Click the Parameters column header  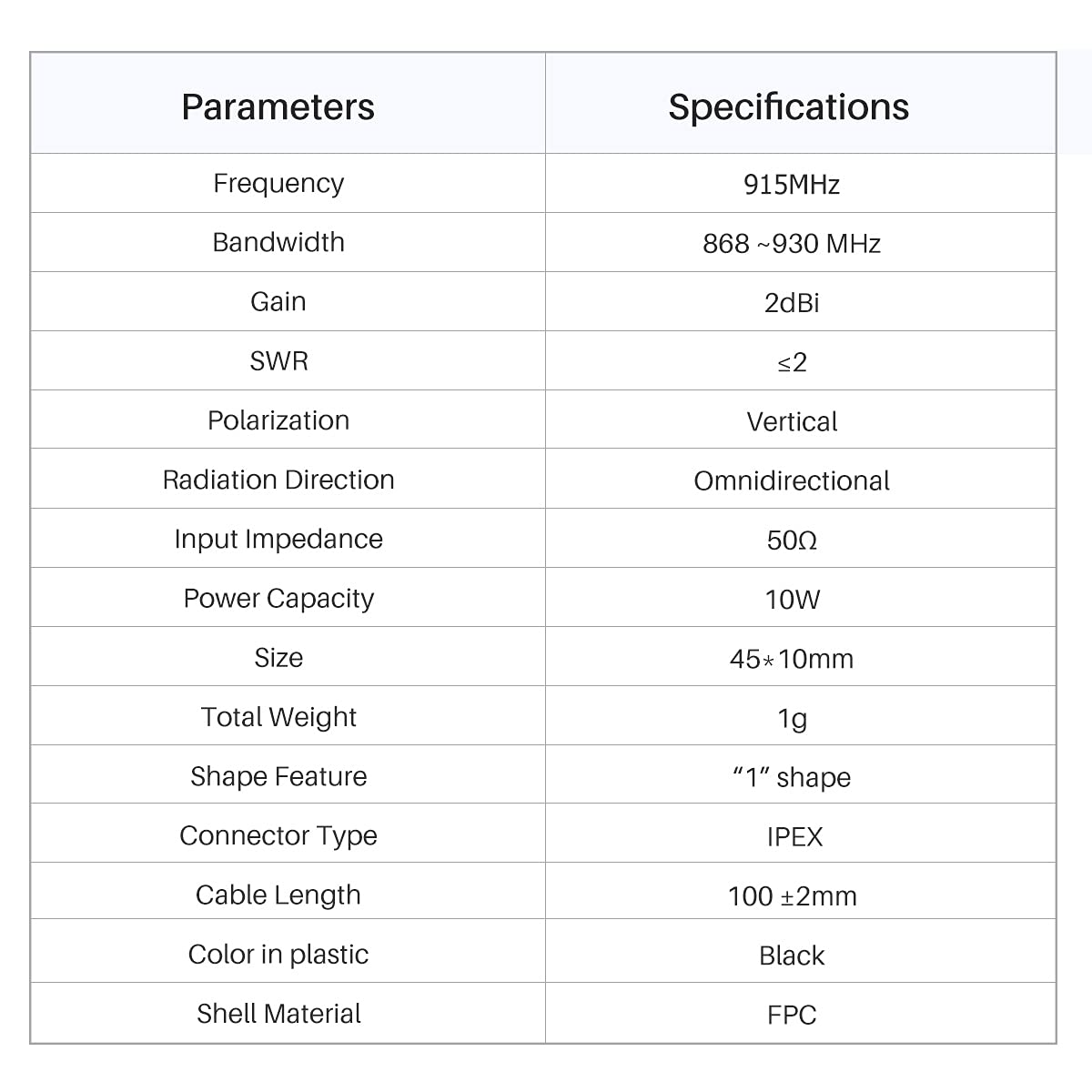click(278, 106)
